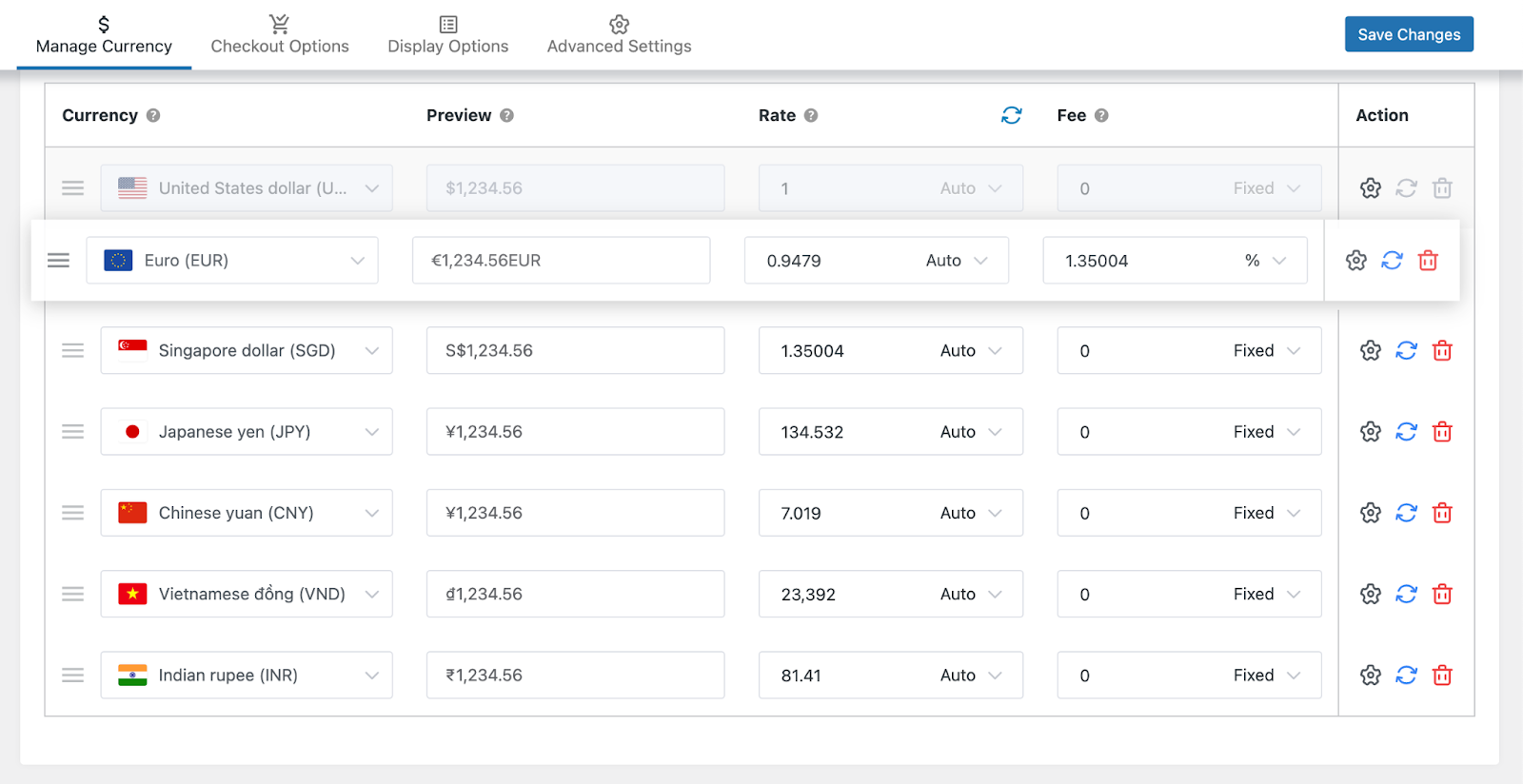Viewport: 1523px width, 784px height.
Task: Delete the Indian rupee currency
Action: tap(1442, 676)
